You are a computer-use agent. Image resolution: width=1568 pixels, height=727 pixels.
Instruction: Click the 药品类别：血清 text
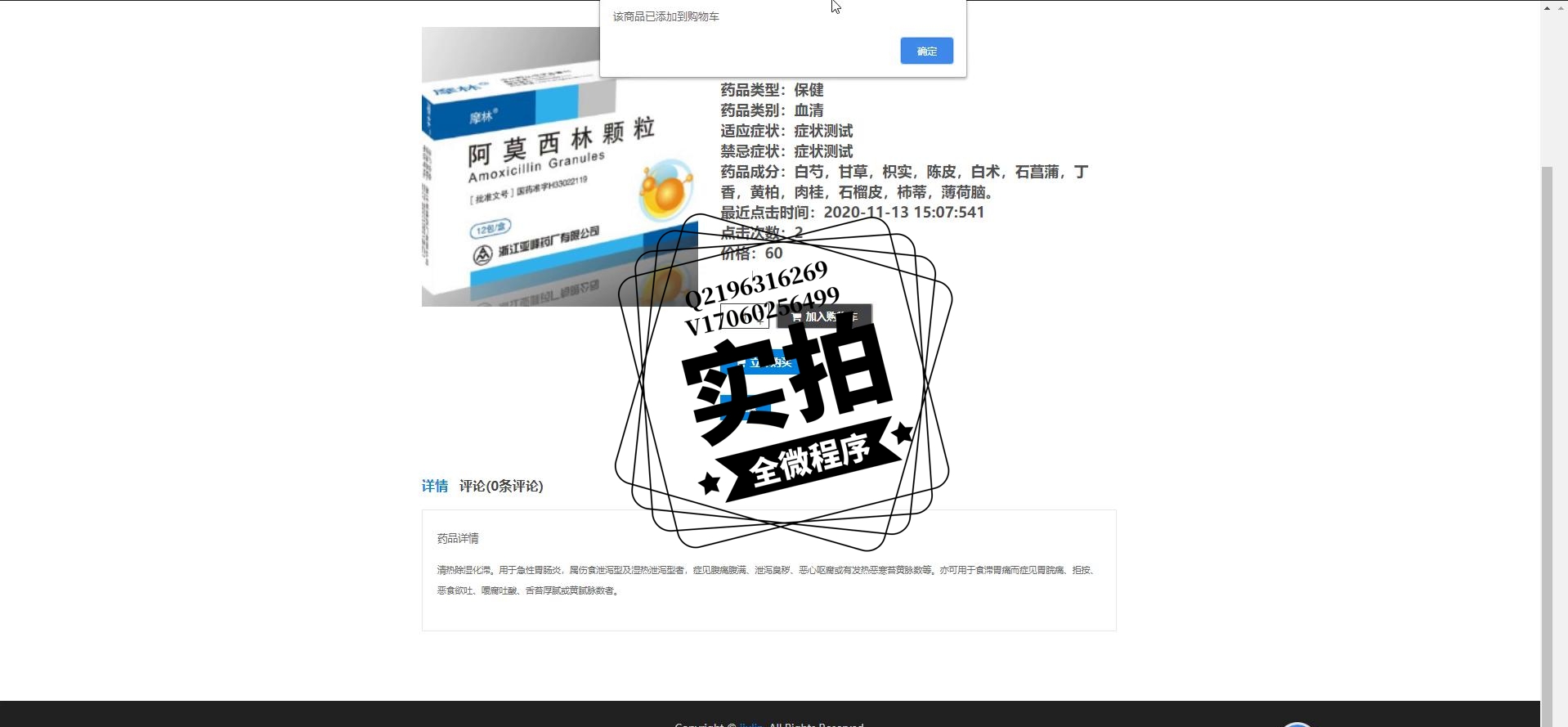(x=772, y=110)
